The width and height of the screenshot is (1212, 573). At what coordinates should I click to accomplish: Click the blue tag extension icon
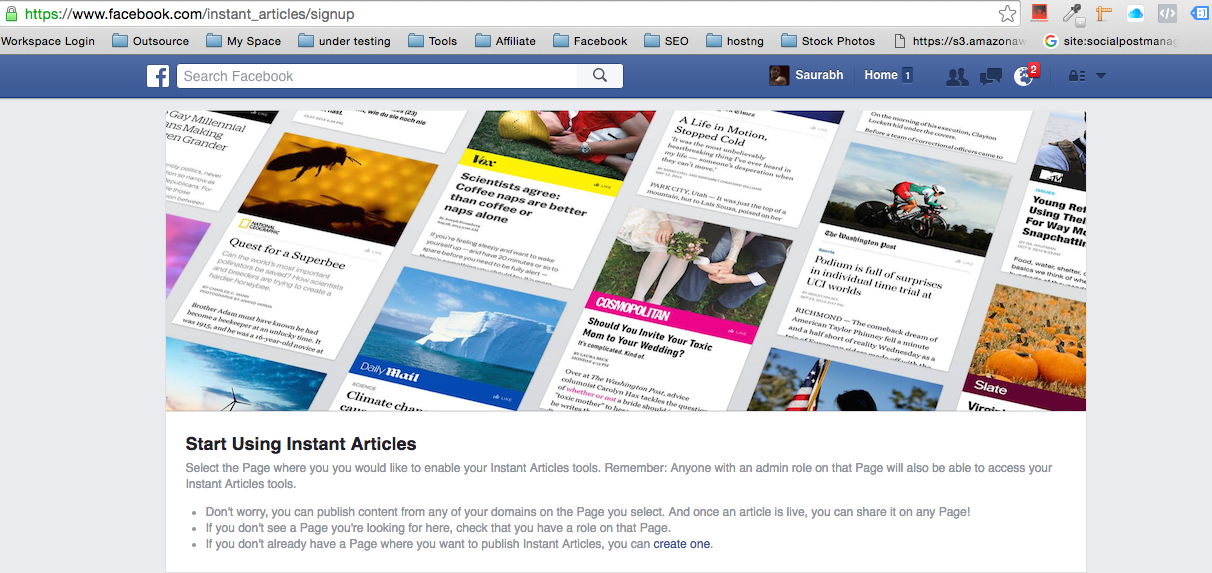(1199, 13)
